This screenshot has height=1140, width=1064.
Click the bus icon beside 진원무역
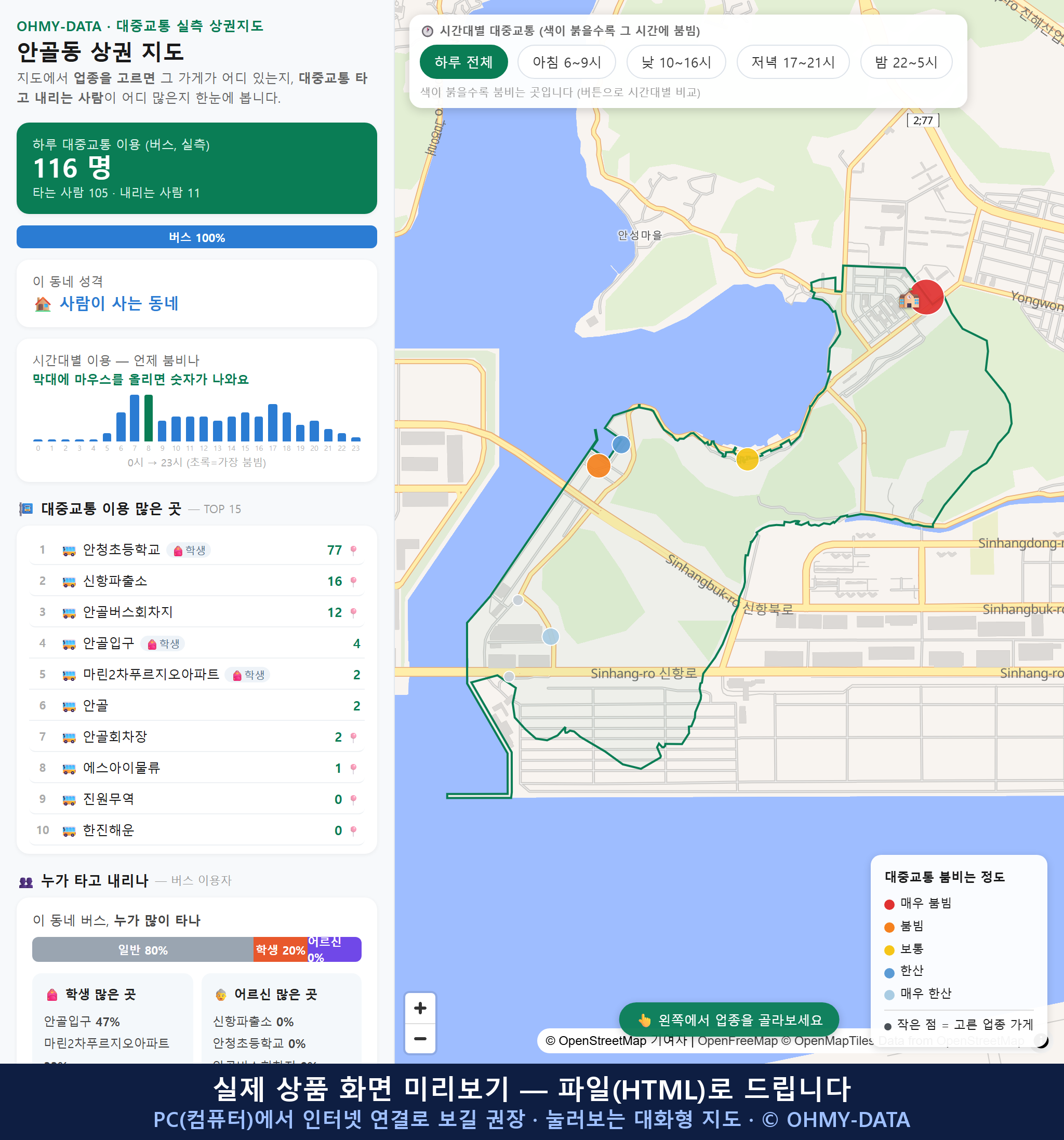[69, 799]
